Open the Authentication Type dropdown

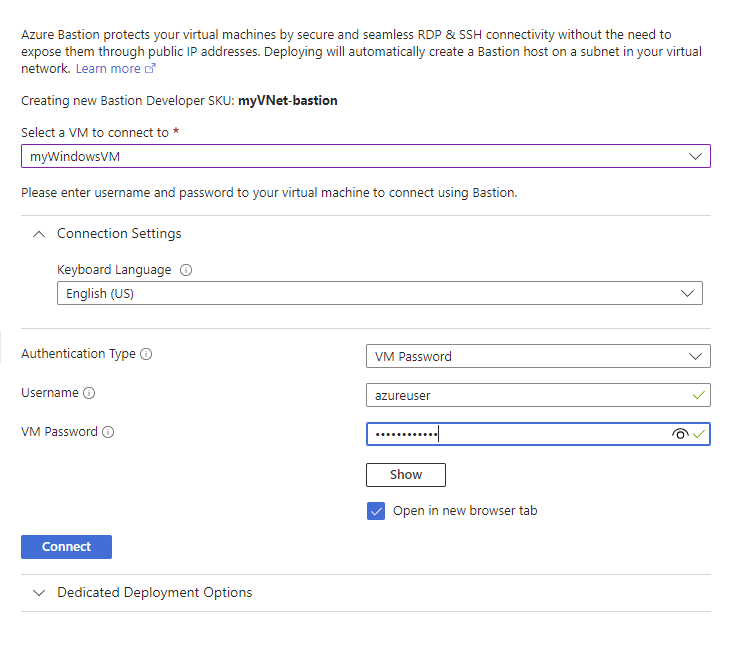[537, 357]
